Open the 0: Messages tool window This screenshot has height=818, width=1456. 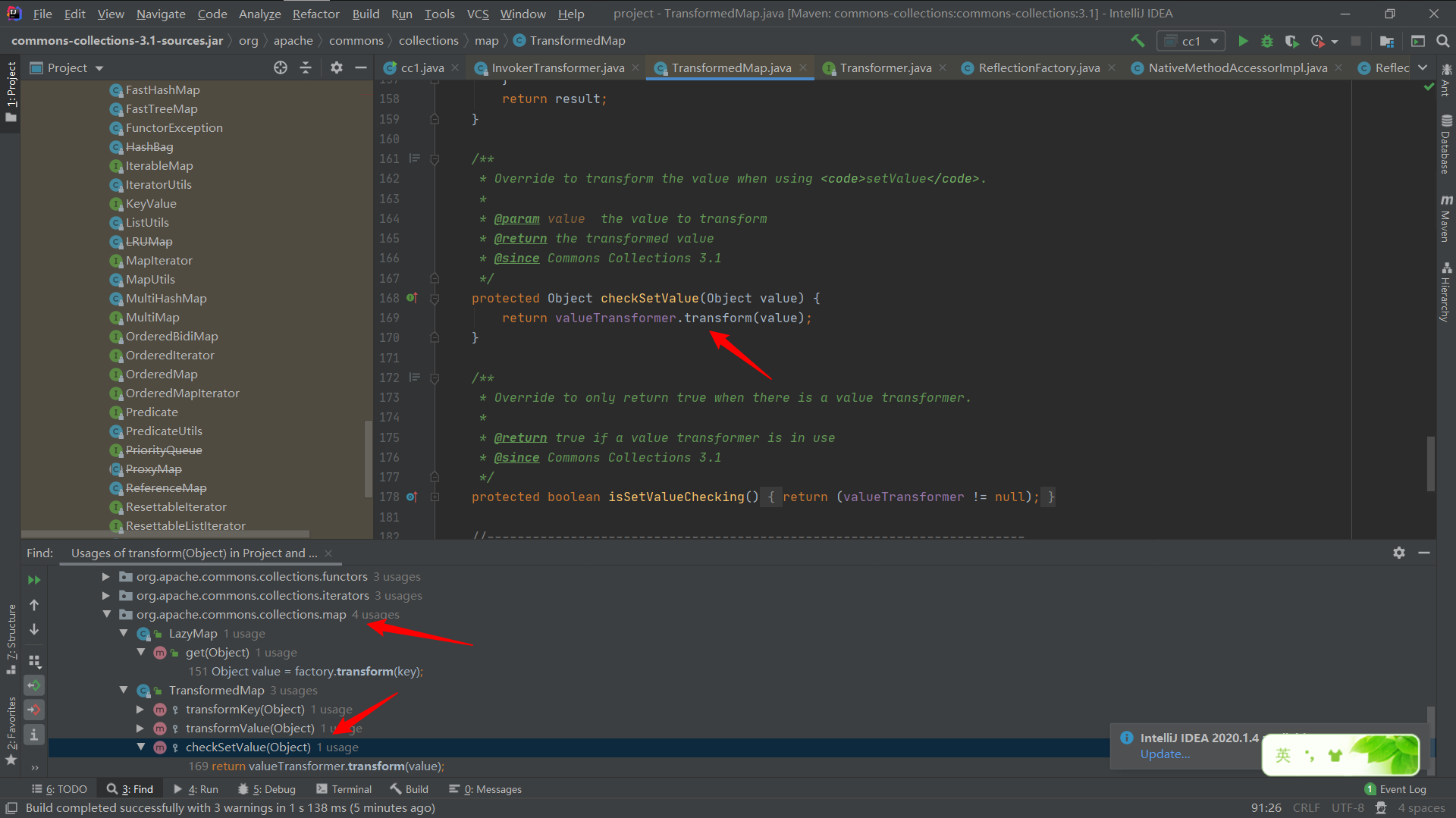[485, 789]
